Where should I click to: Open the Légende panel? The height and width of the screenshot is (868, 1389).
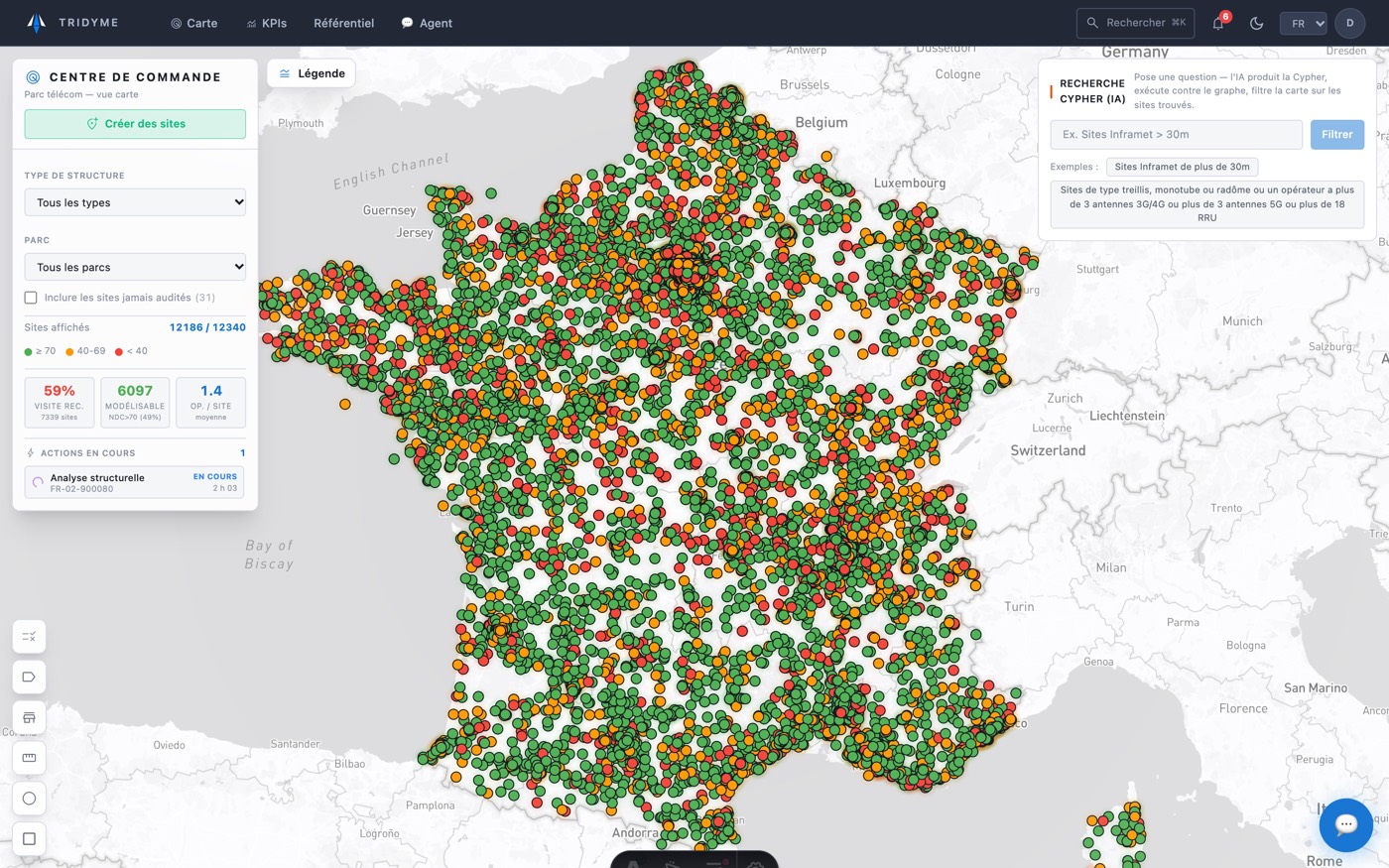tap(312, 73)
